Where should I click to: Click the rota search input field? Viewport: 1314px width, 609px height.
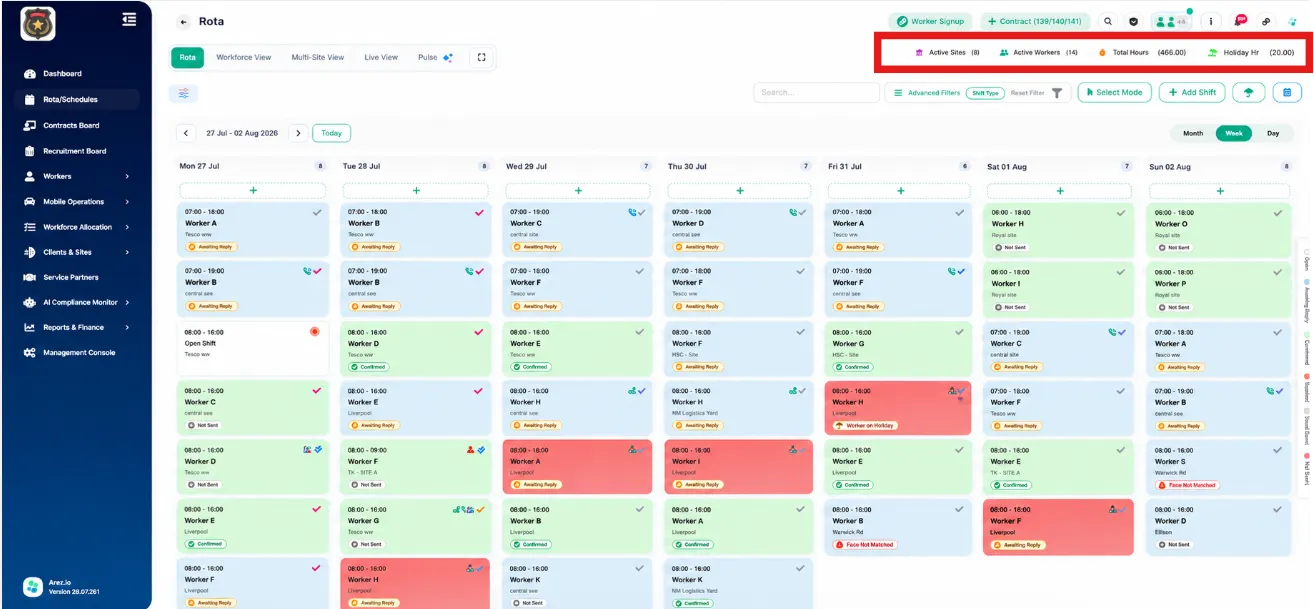coord(817,92)
